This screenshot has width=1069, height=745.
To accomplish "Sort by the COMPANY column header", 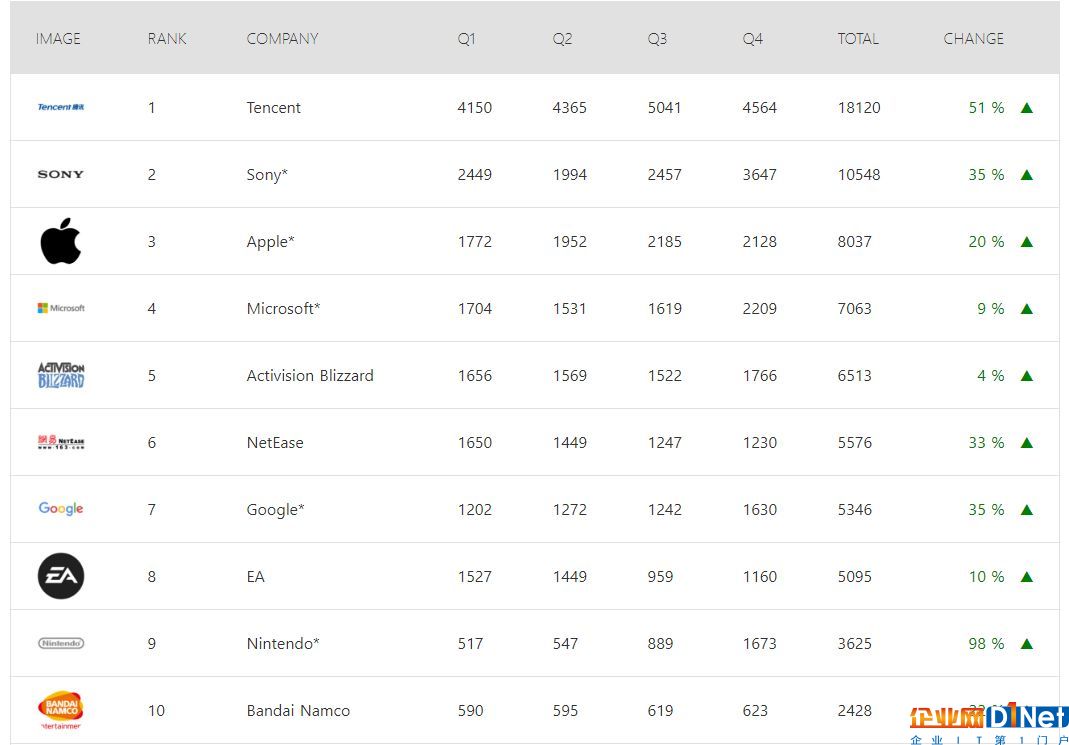I will [x=282, y=39].
